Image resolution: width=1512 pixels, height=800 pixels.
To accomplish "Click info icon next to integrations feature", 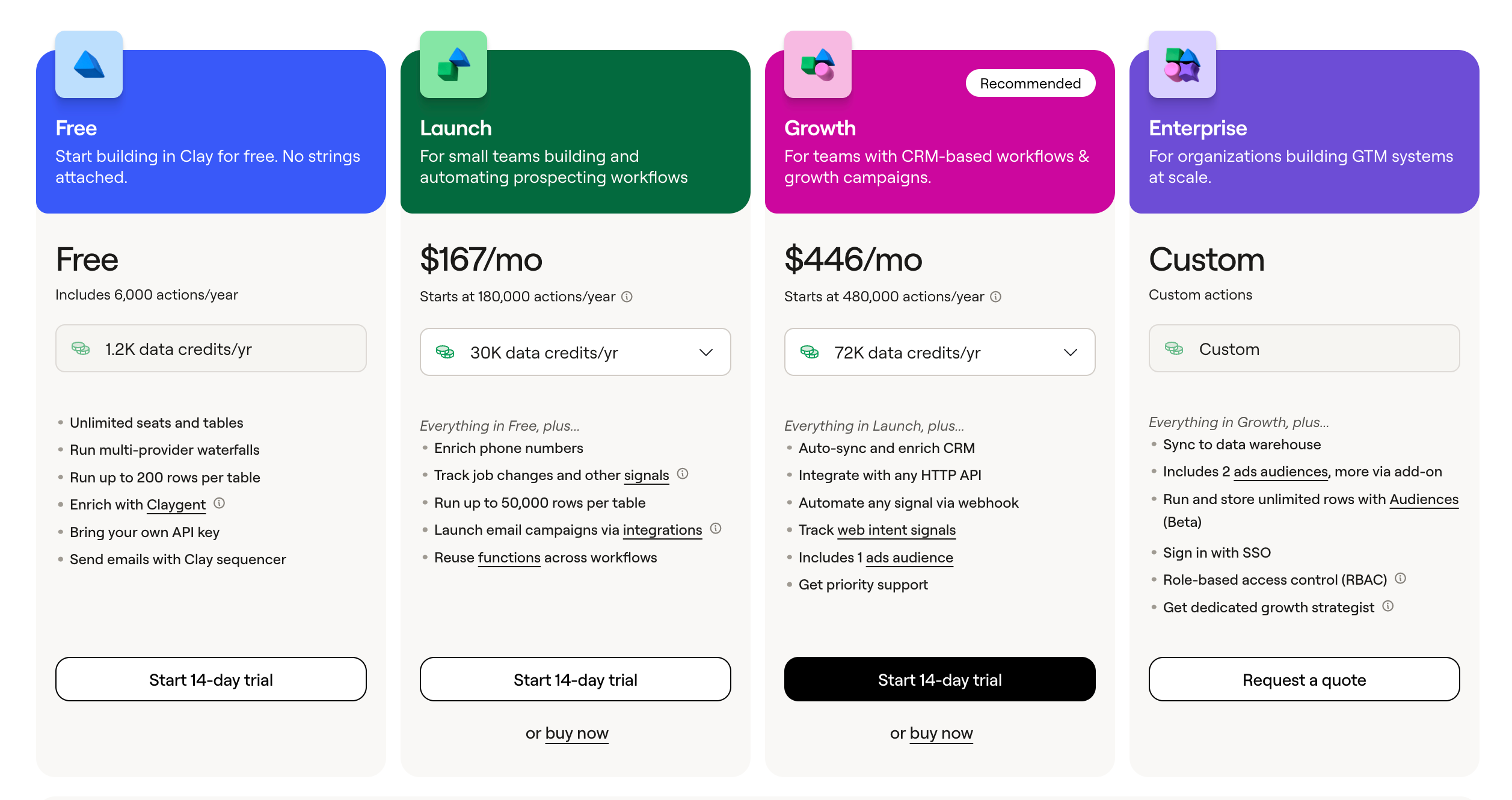I will click(716, 528).
